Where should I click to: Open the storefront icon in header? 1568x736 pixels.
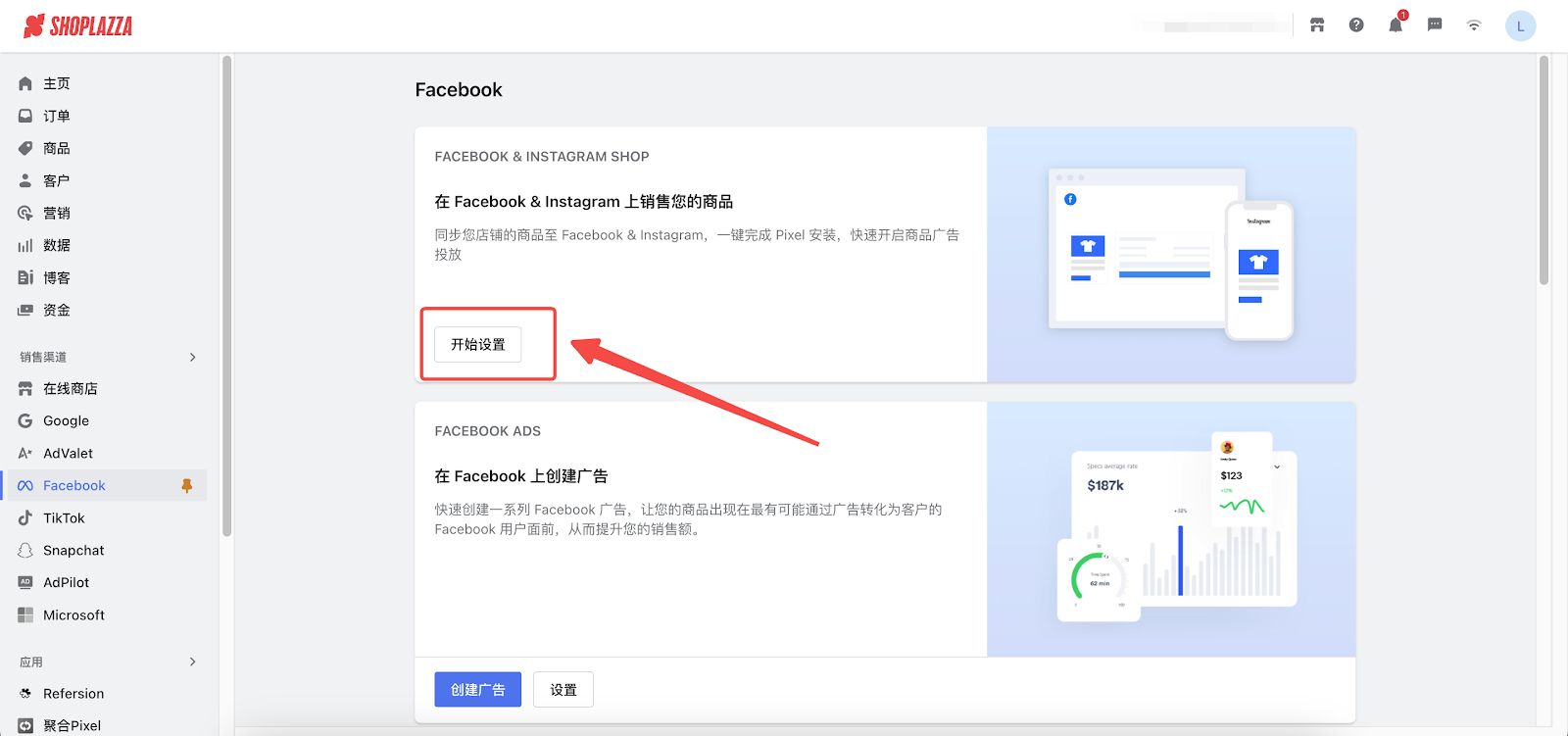pyautogui.click(x=1317, y=25)
